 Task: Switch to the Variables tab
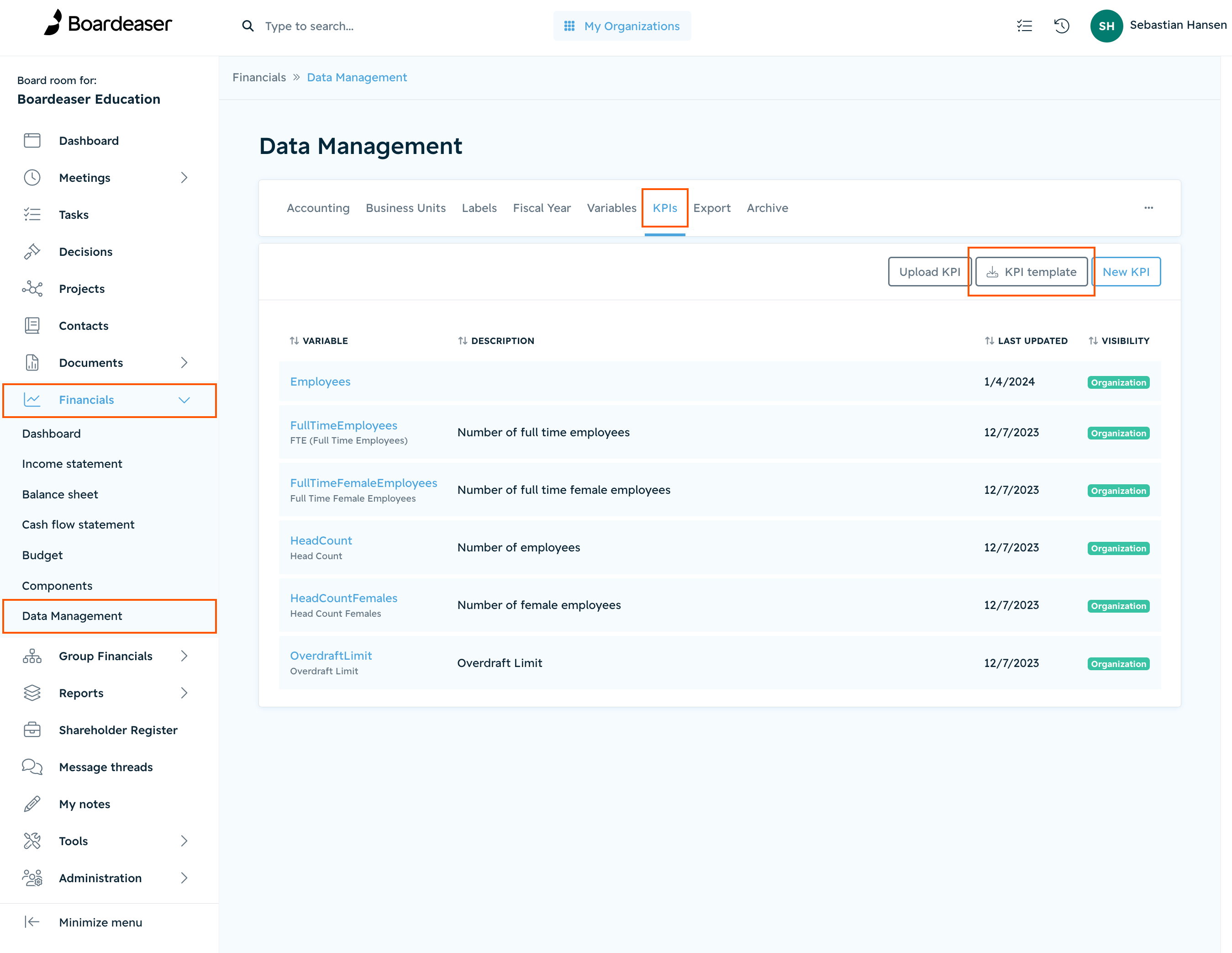click(x=611, y=208)
